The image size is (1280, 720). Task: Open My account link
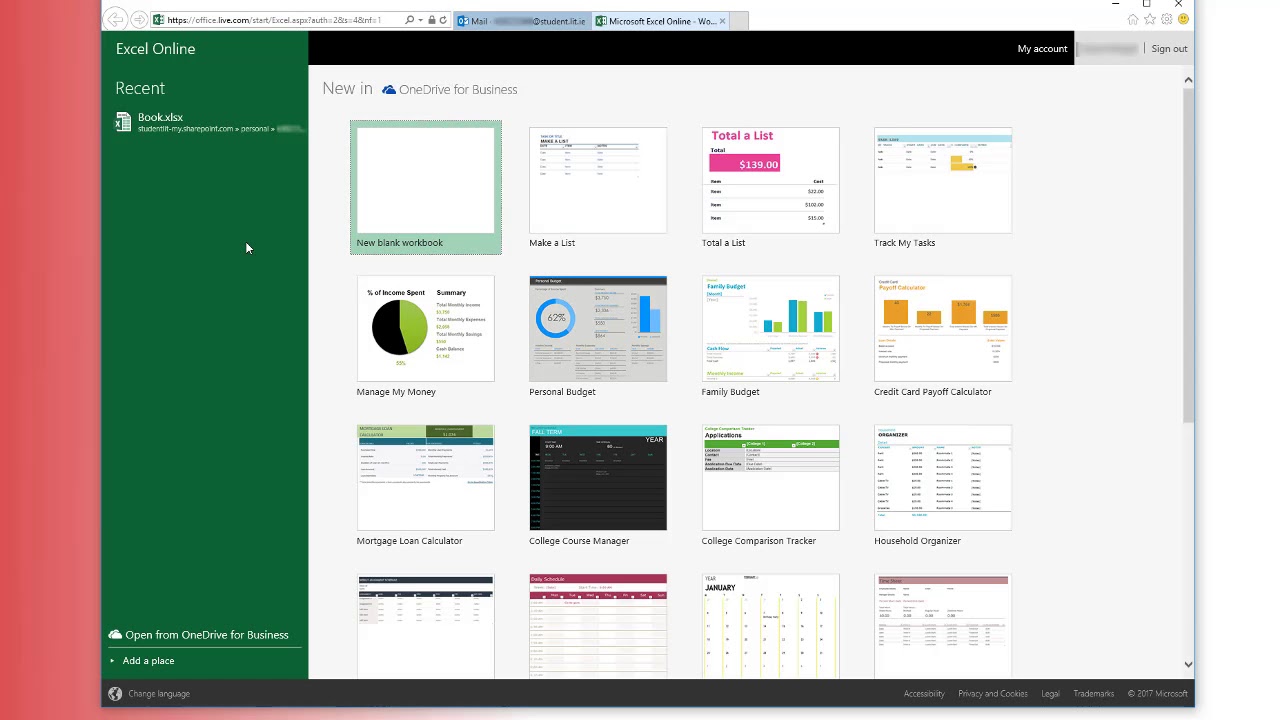coord(1042,49)
